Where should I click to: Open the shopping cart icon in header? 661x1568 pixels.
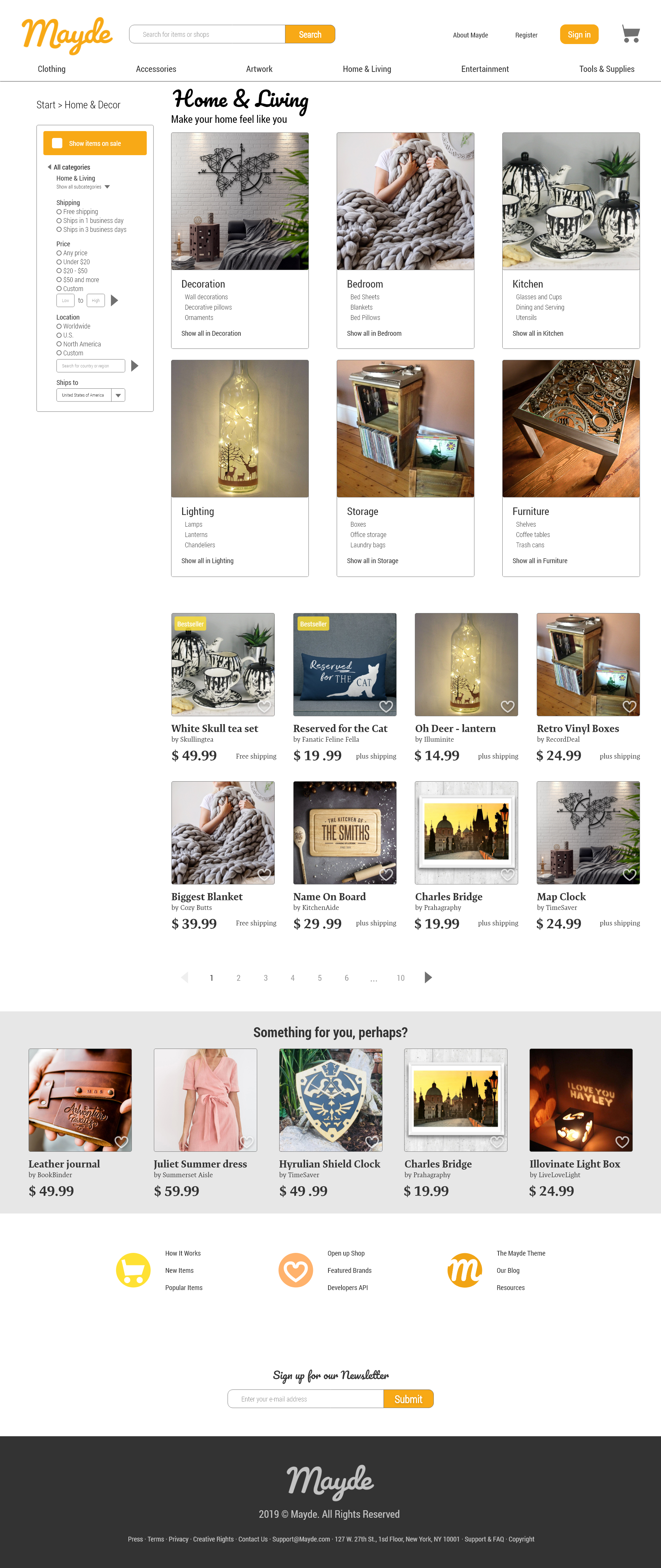tap(631, 34)
